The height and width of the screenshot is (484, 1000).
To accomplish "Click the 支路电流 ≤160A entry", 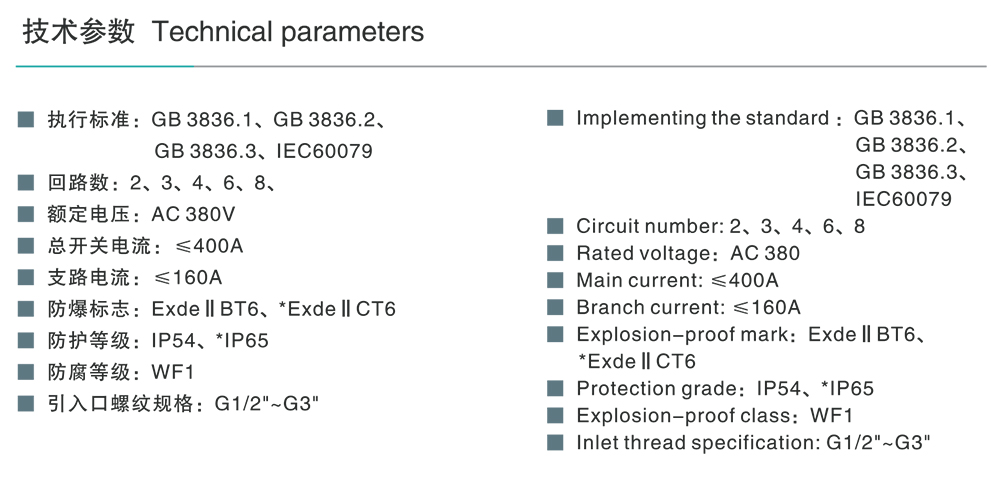I will click(135, 278).
